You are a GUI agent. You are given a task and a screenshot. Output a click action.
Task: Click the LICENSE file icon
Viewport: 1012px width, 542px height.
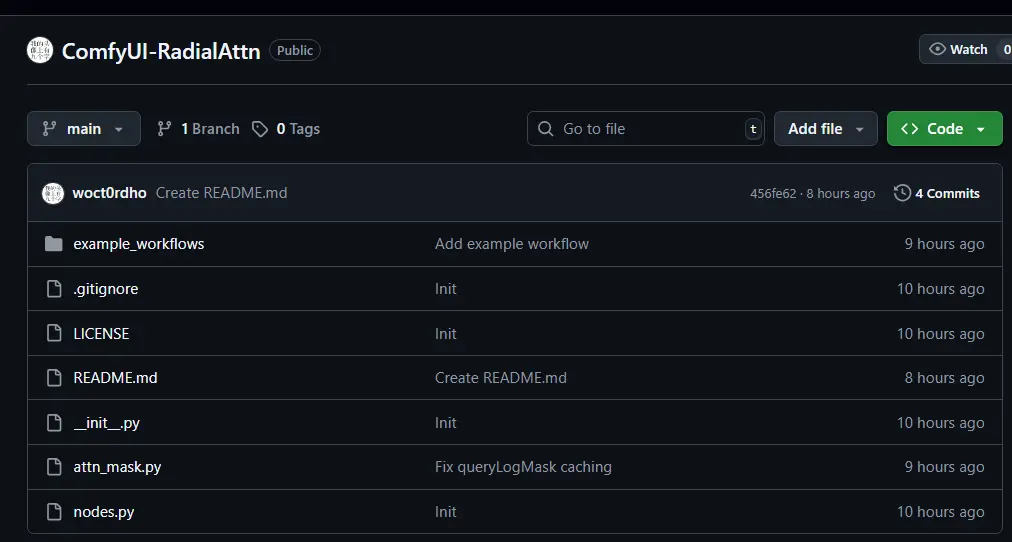54,334
